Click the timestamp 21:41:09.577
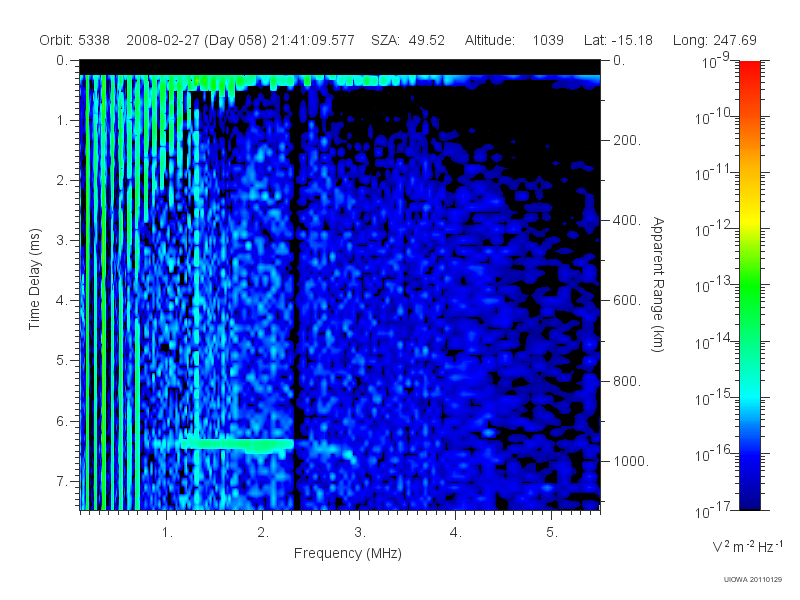 point(313,40)
